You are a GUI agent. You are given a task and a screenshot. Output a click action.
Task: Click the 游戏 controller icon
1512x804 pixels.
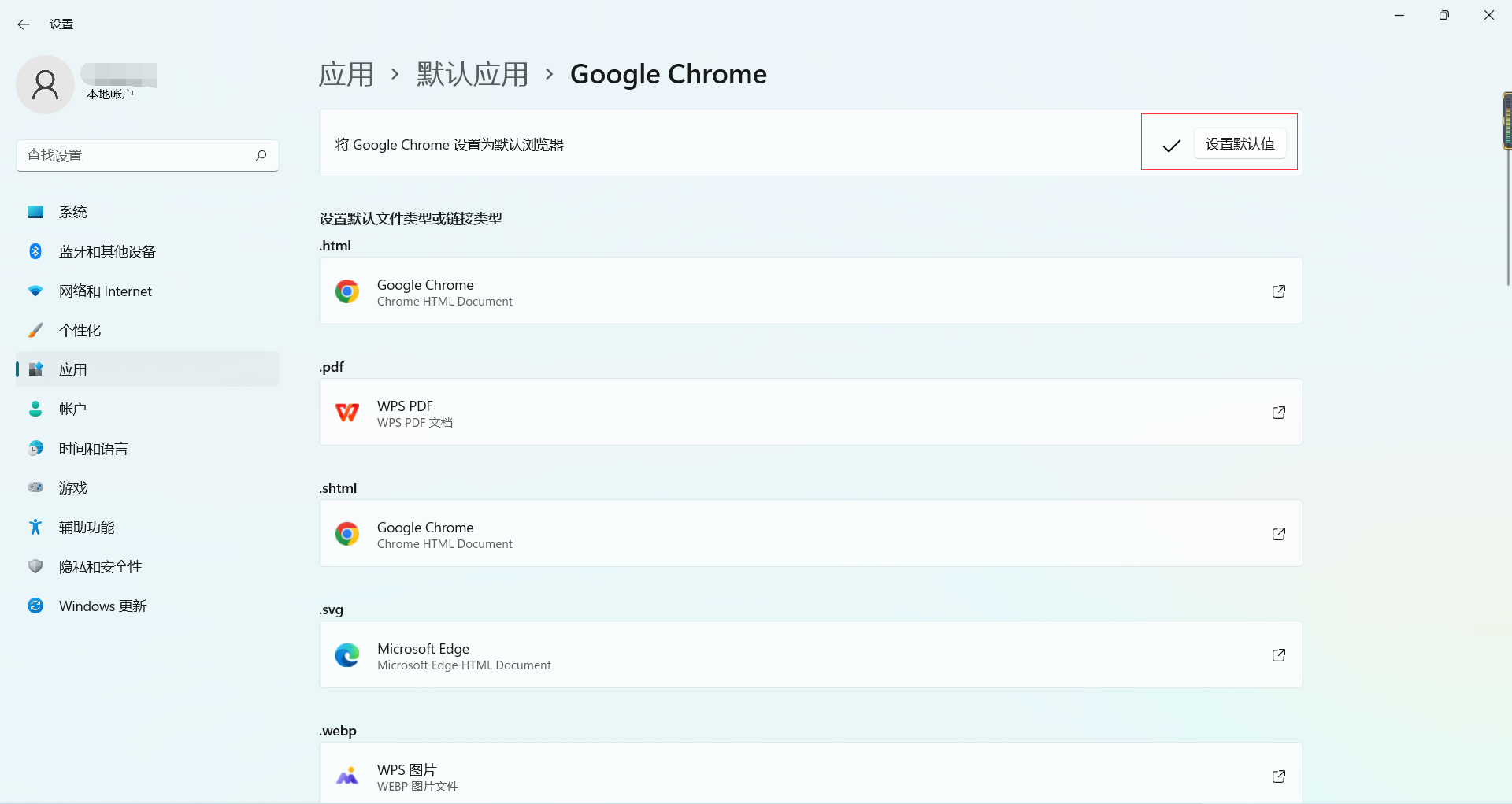[x=35, y=487]
